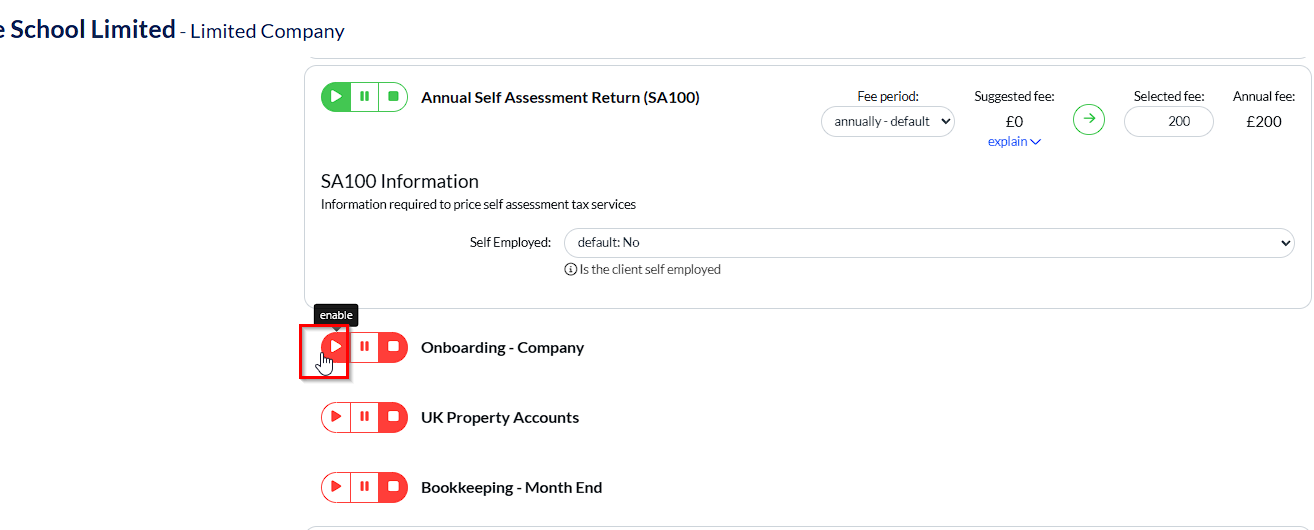
Task: Open the Self Employed dropdown
Action: tap(929, 243)
